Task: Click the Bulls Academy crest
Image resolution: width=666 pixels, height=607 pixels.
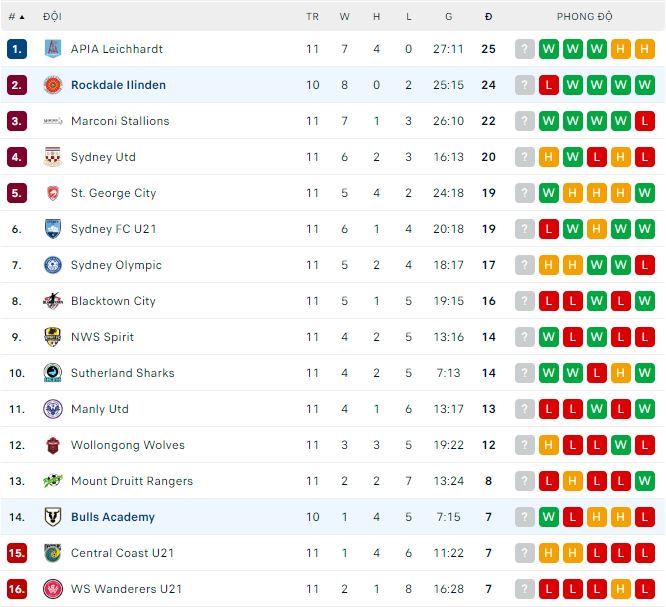Action: tap(53, 517)
